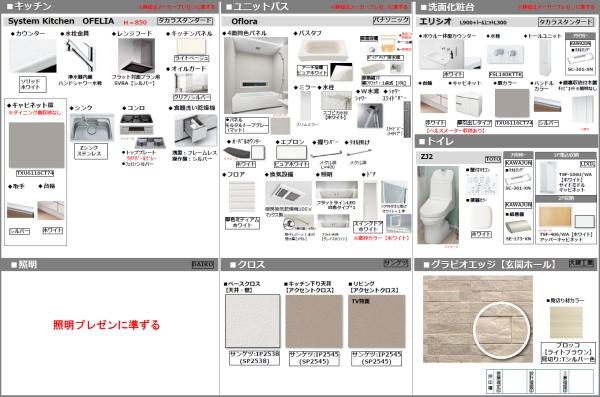Open the toilet 壁付リモコン remote image
Screen dimensions: 600x397
click(481, 184)
